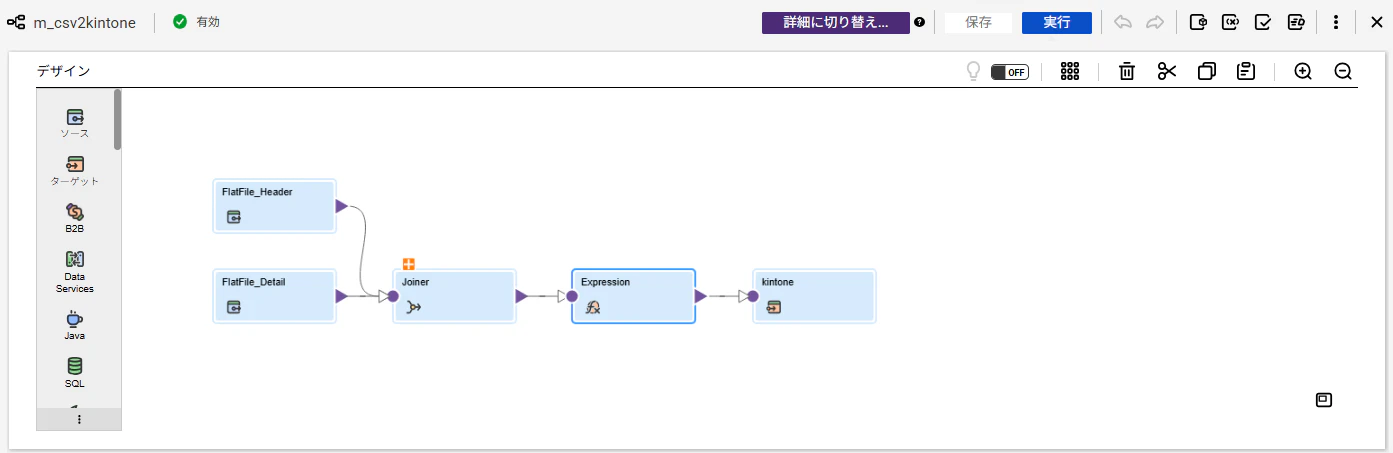Run the mapping with 実行 button
The image size is (1393, 453).
(x=1057, y=23)
